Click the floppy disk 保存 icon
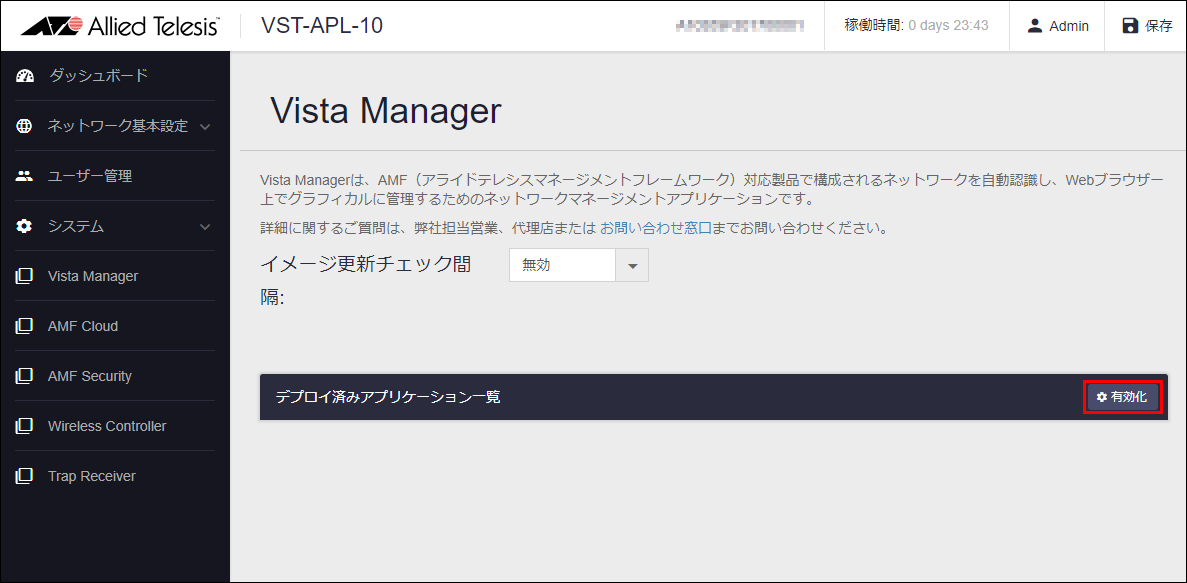 click(x=1130, y=26)
